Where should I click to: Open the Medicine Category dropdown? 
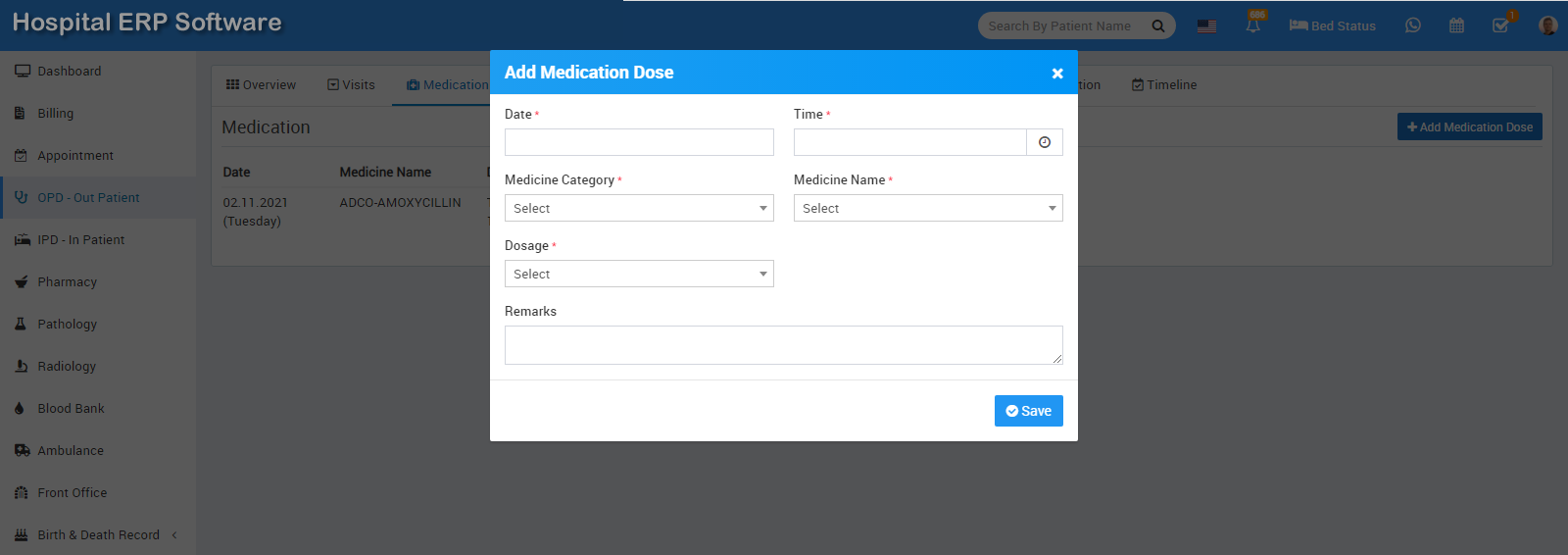pyautogui.click(x=639, y=208)
